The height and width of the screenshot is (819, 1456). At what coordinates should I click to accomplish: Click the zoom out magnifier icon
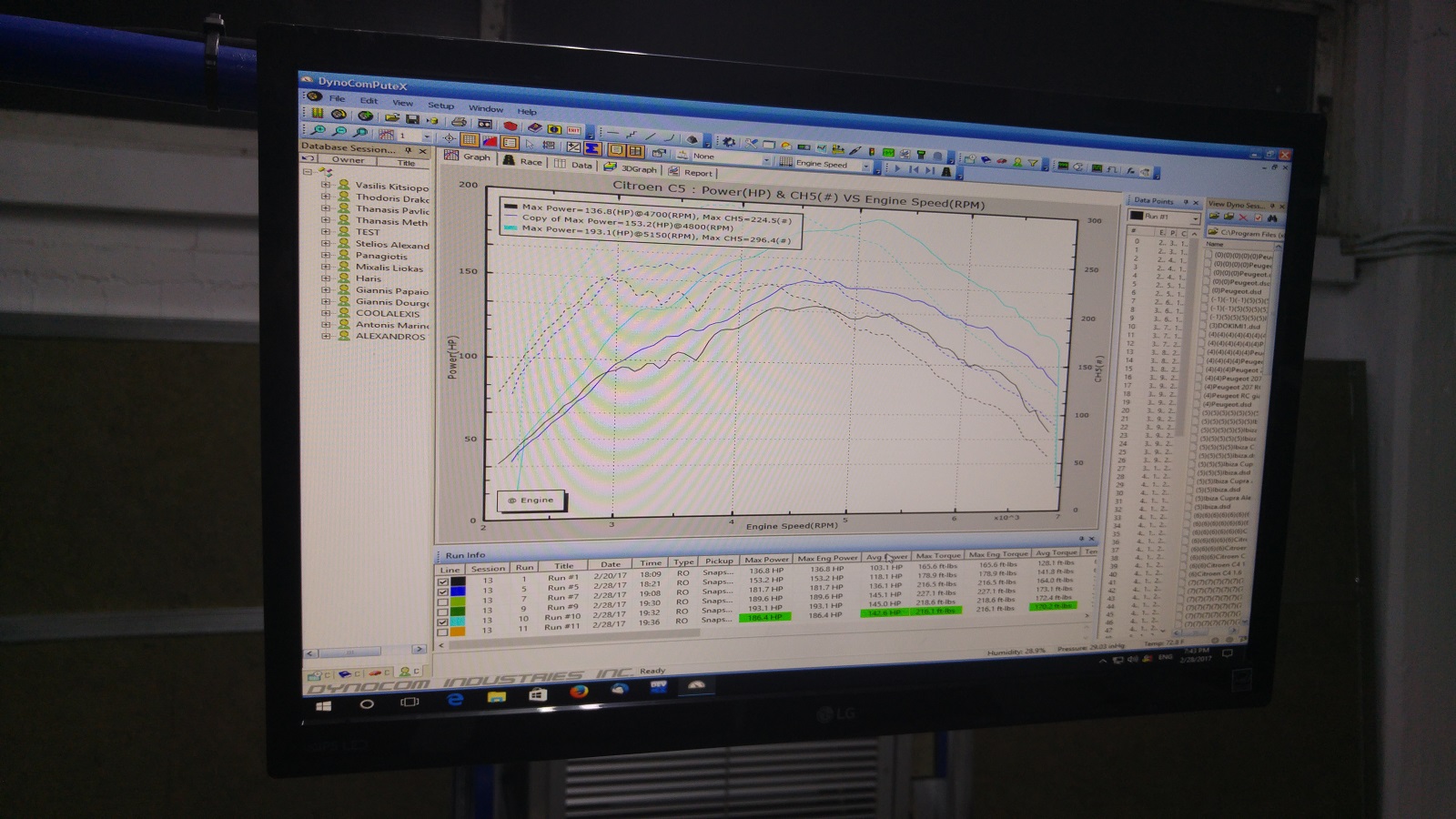point(339,132)
